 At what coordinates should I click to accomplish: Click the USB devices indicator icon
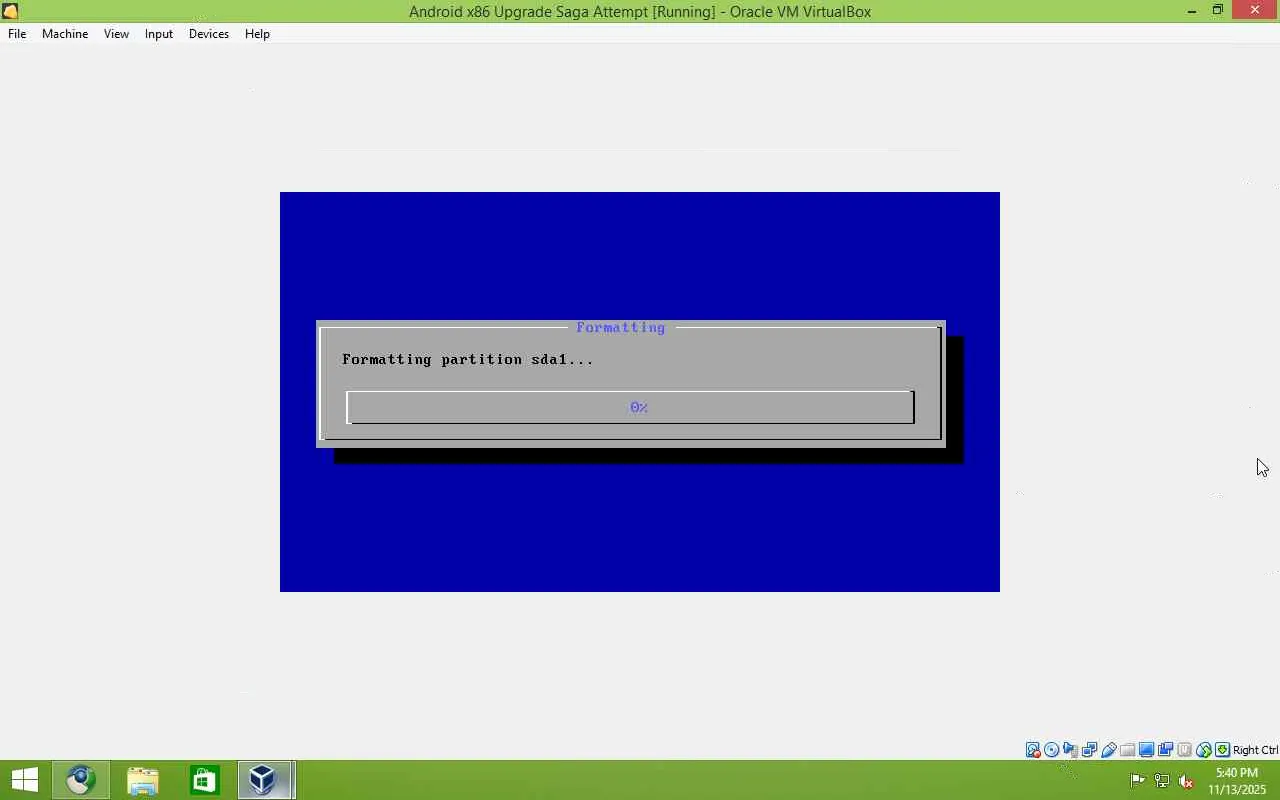(1109, 750)
